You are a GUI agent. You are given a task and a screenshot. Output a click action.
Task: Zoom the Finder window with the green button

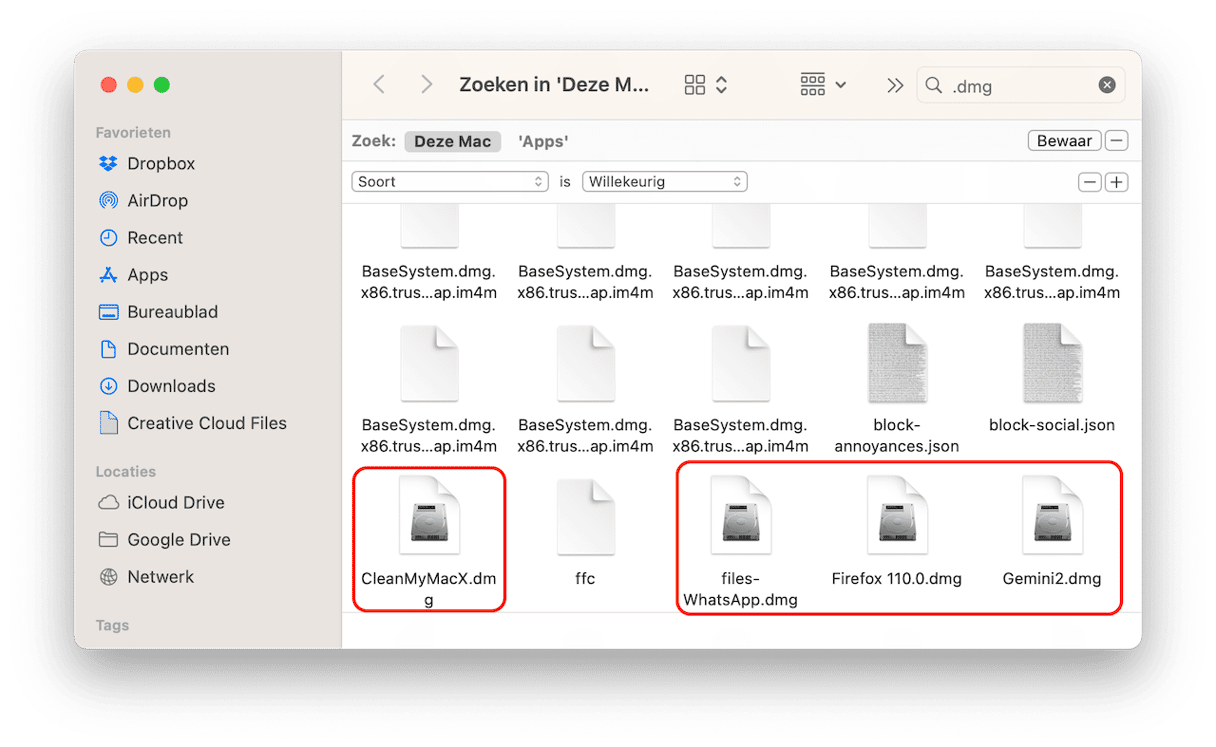(161, 85)
